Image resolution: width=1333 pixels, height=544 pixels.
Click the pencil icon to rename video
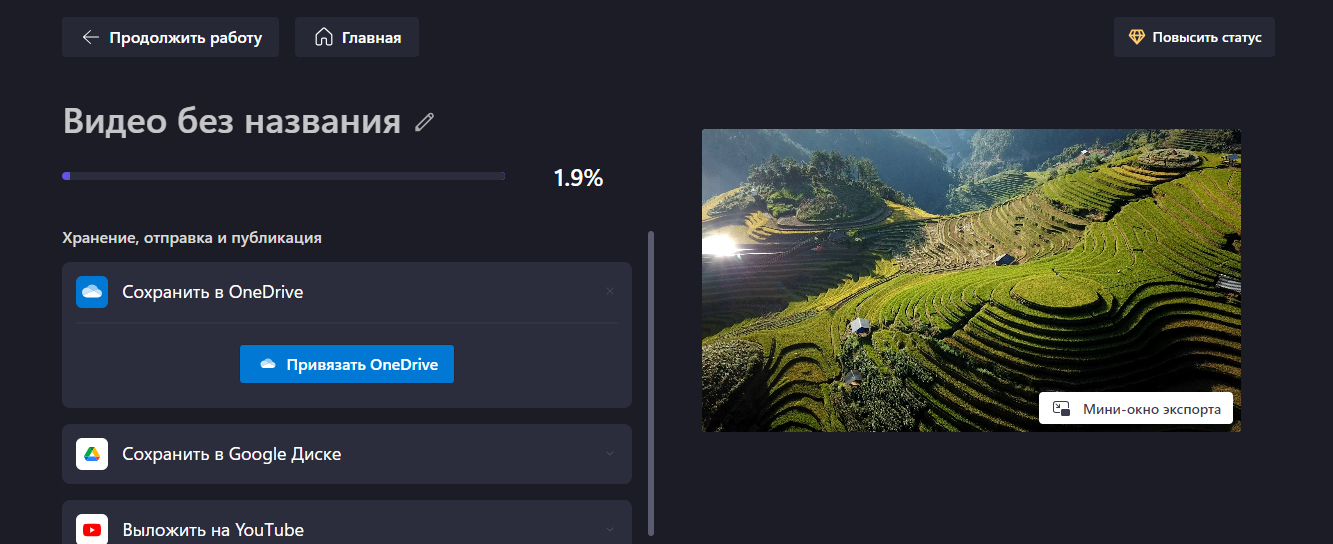(x=425, y=122)
